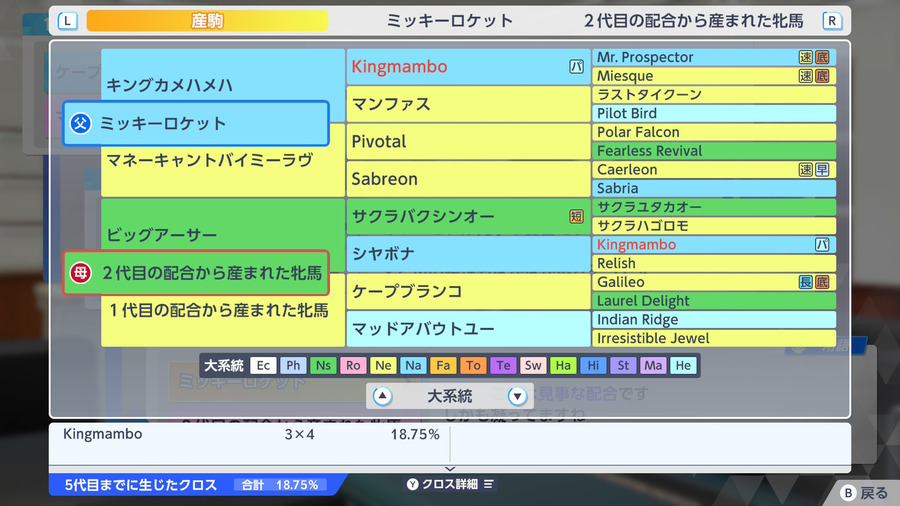
Task: Select マンファス in the pedigree
Action: point(468,104)
